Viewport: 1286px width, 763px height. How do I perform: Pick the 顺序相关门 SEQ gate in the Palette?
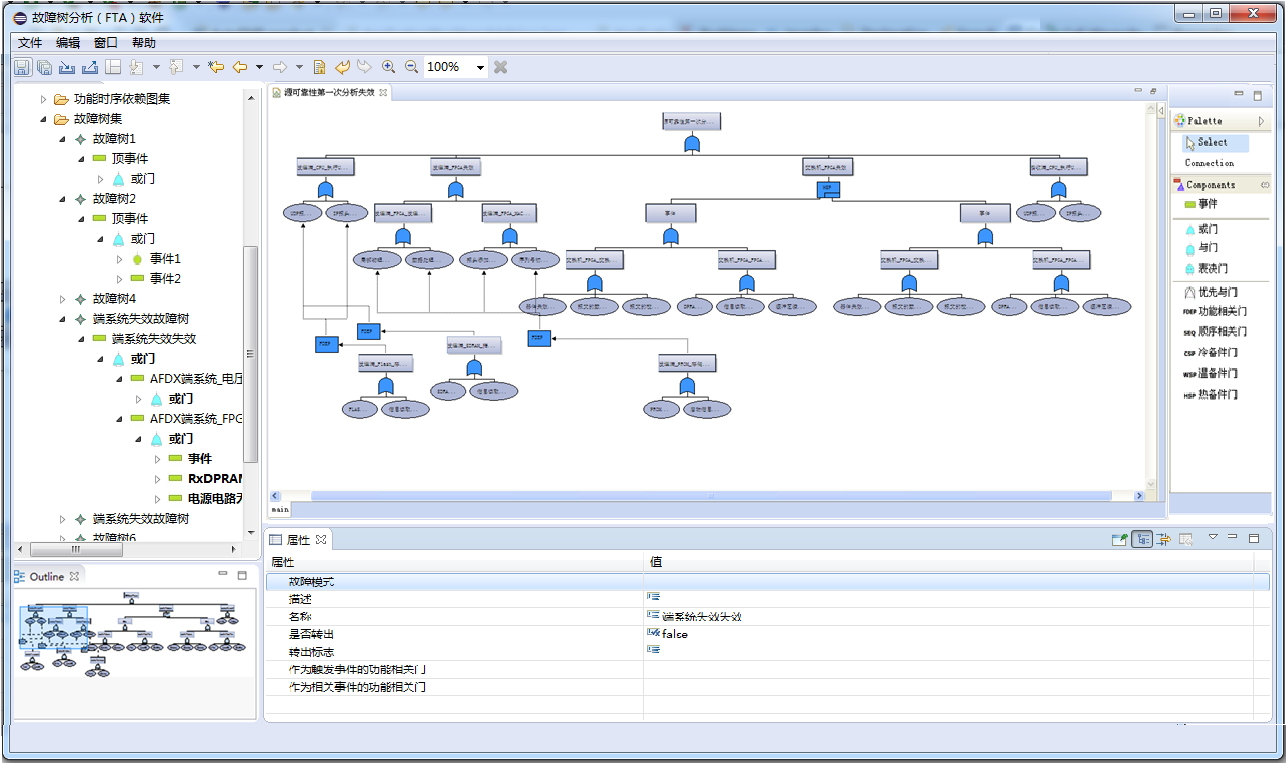point(1214,331)
